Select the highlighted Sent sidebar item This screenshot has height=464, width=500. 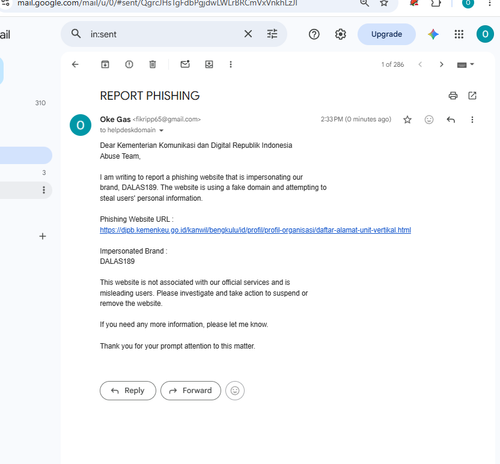(x=26, y=155)
